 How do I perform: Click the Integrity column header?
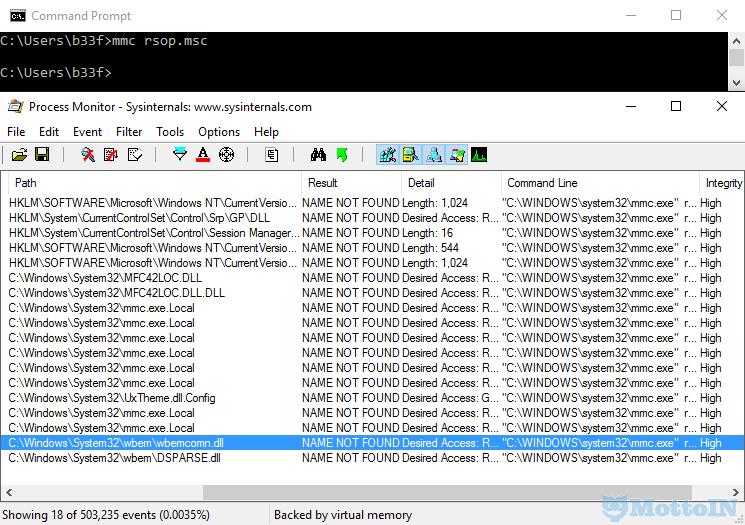(x=722, y=183)
